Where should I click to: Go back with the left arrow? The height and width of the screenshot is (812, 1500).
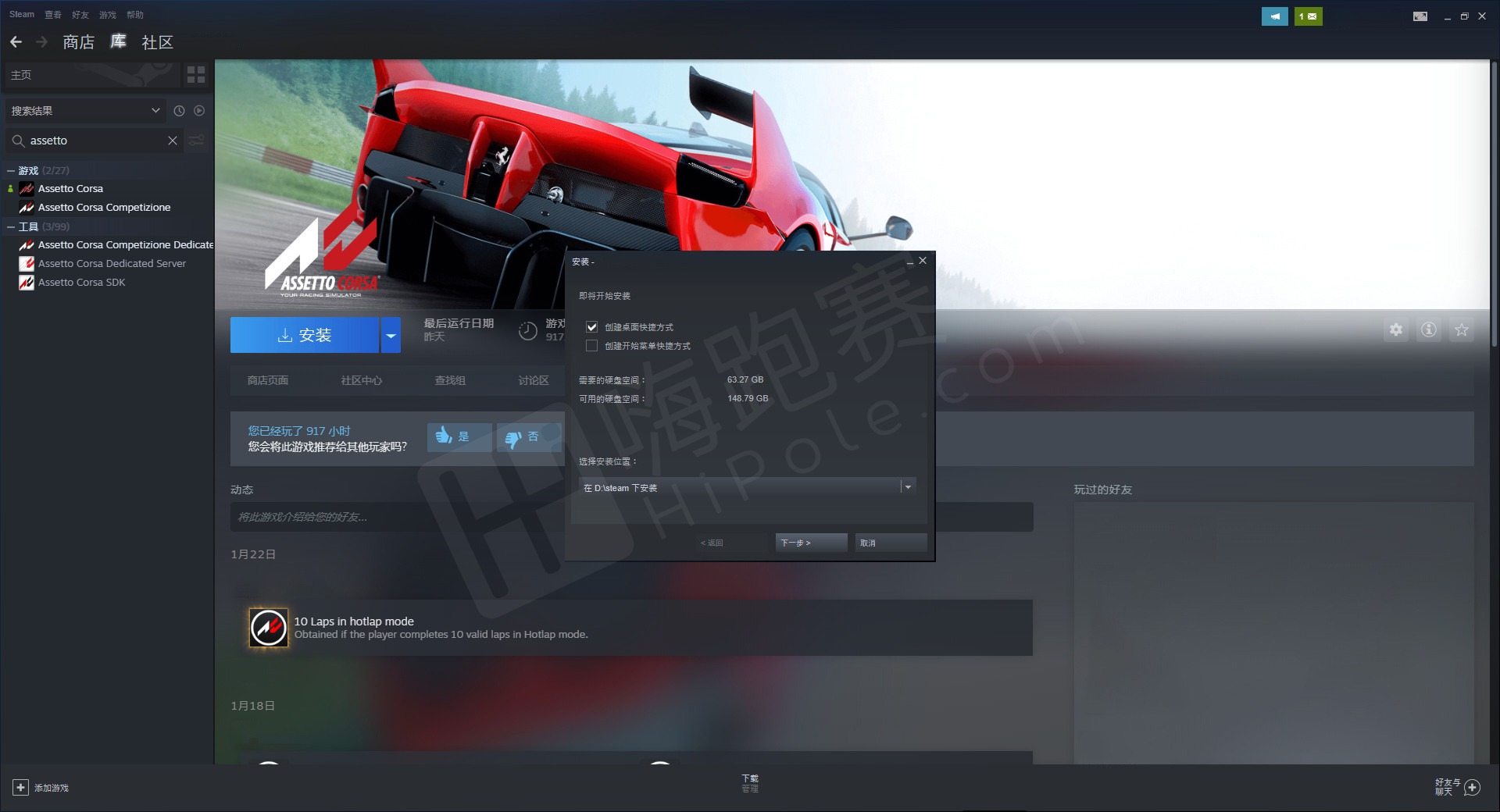click(x=16, y=41)
